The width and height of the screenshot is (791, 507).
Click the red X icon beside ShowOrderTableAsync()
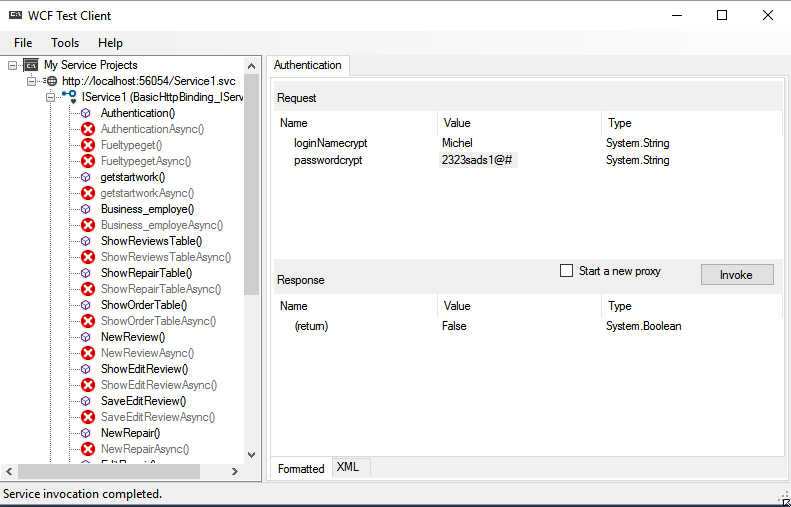[88, 321]
